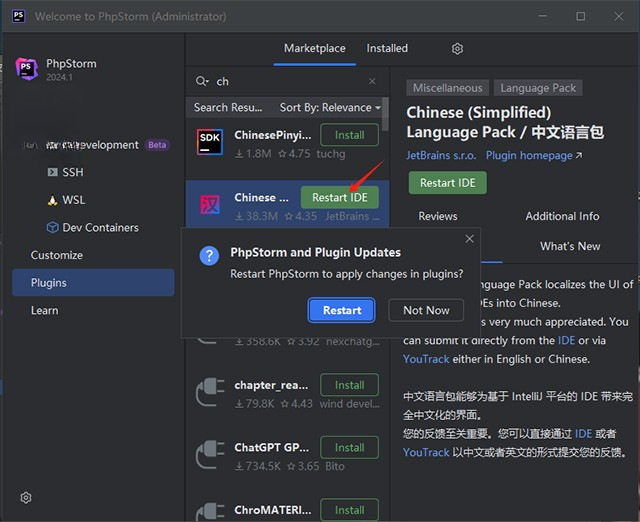Click the question mark dialog icon
This screenshot has height=522, width=640.
click(x=209, y=256)
